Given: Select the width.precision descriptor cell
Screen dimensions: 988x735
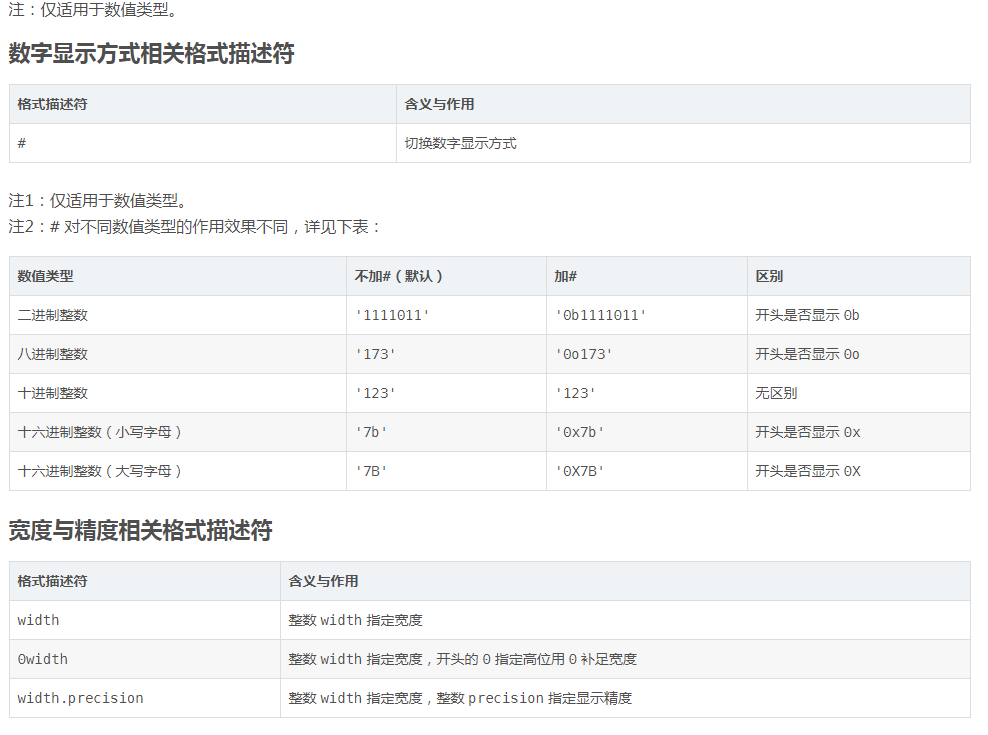Looking at the screenshot, I should tap(80, 698).
